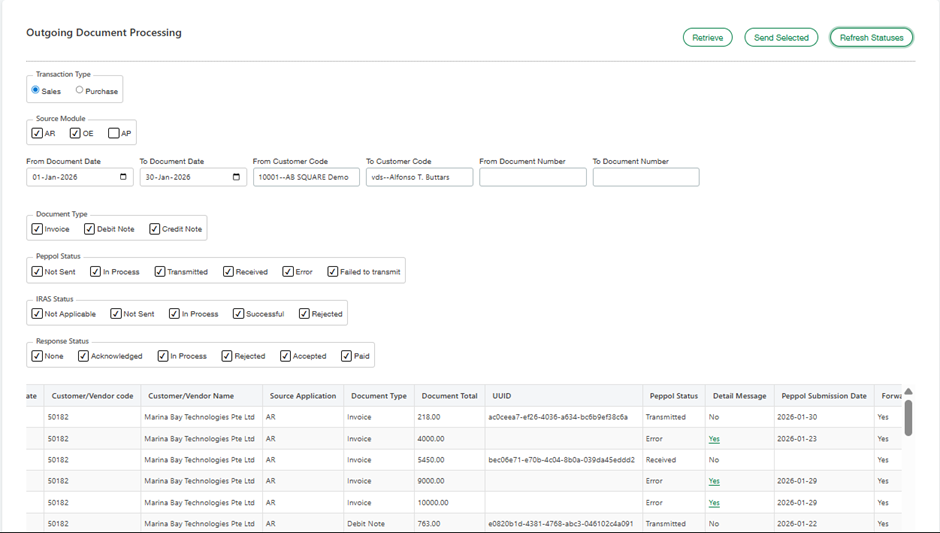Uncheck the Paid response status
Screen dimensions: 940x533
(x=346, y=356)
